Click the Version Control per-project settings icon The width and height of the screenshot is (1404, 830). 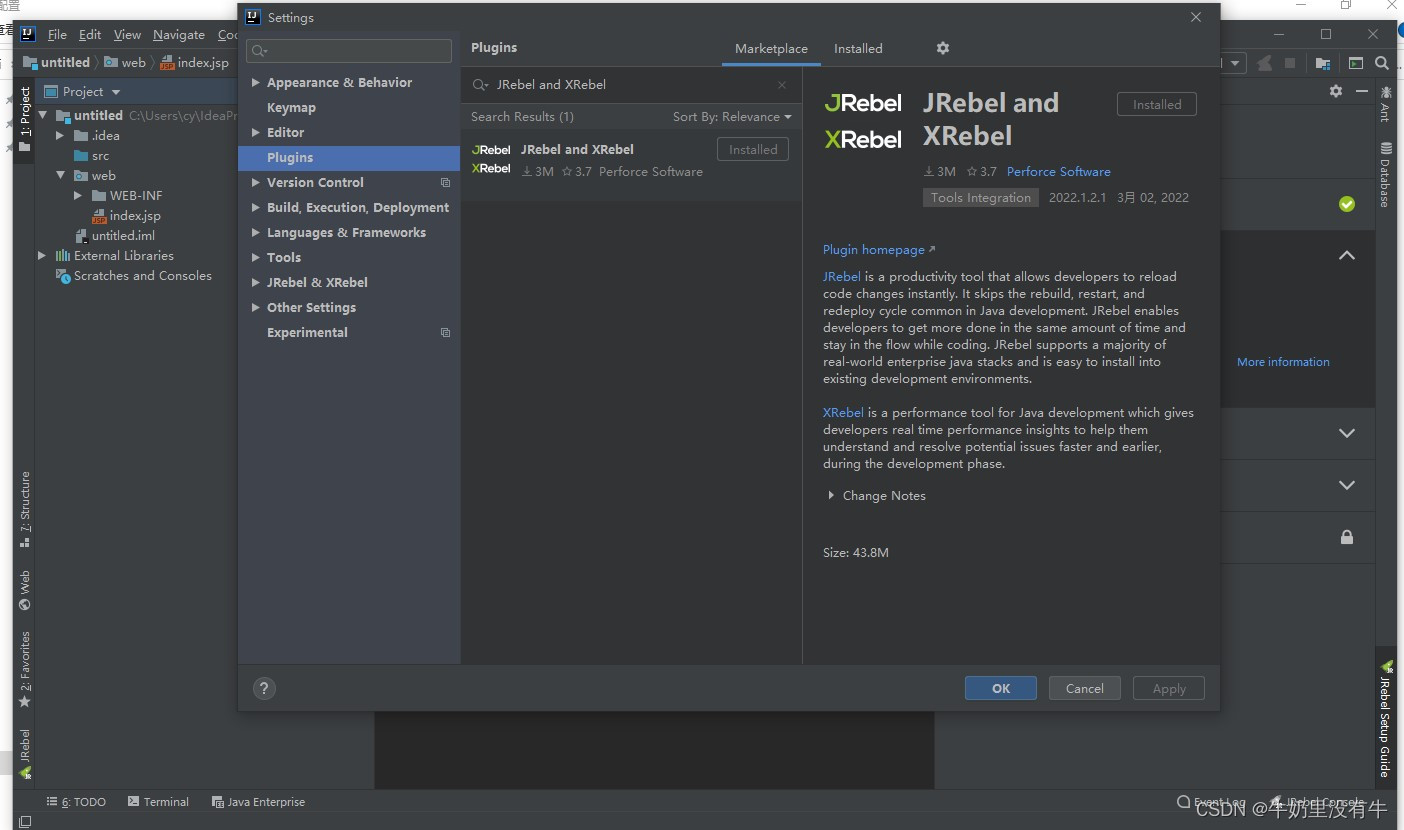tap(445, 183)
